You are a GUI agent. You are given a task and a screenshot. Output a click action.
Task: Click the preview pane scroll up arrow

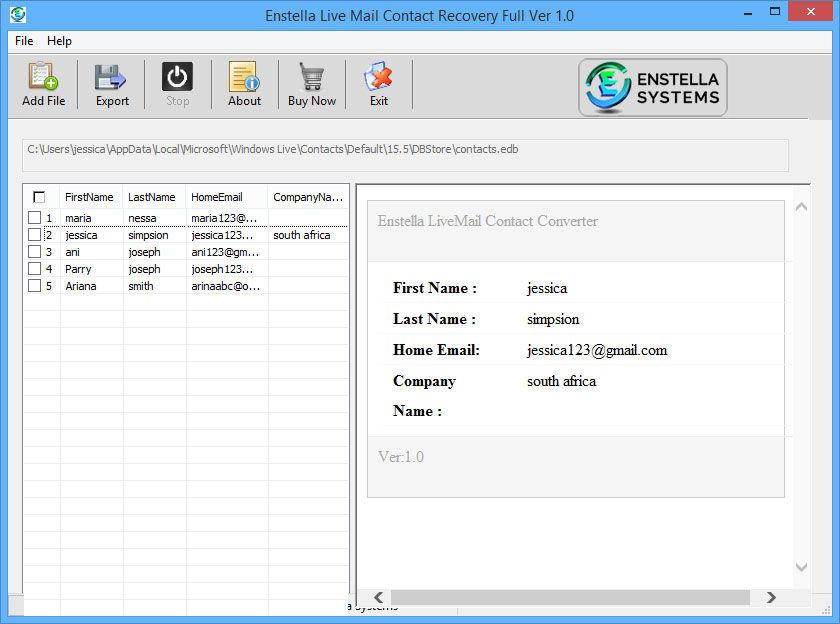click(801, 207)
